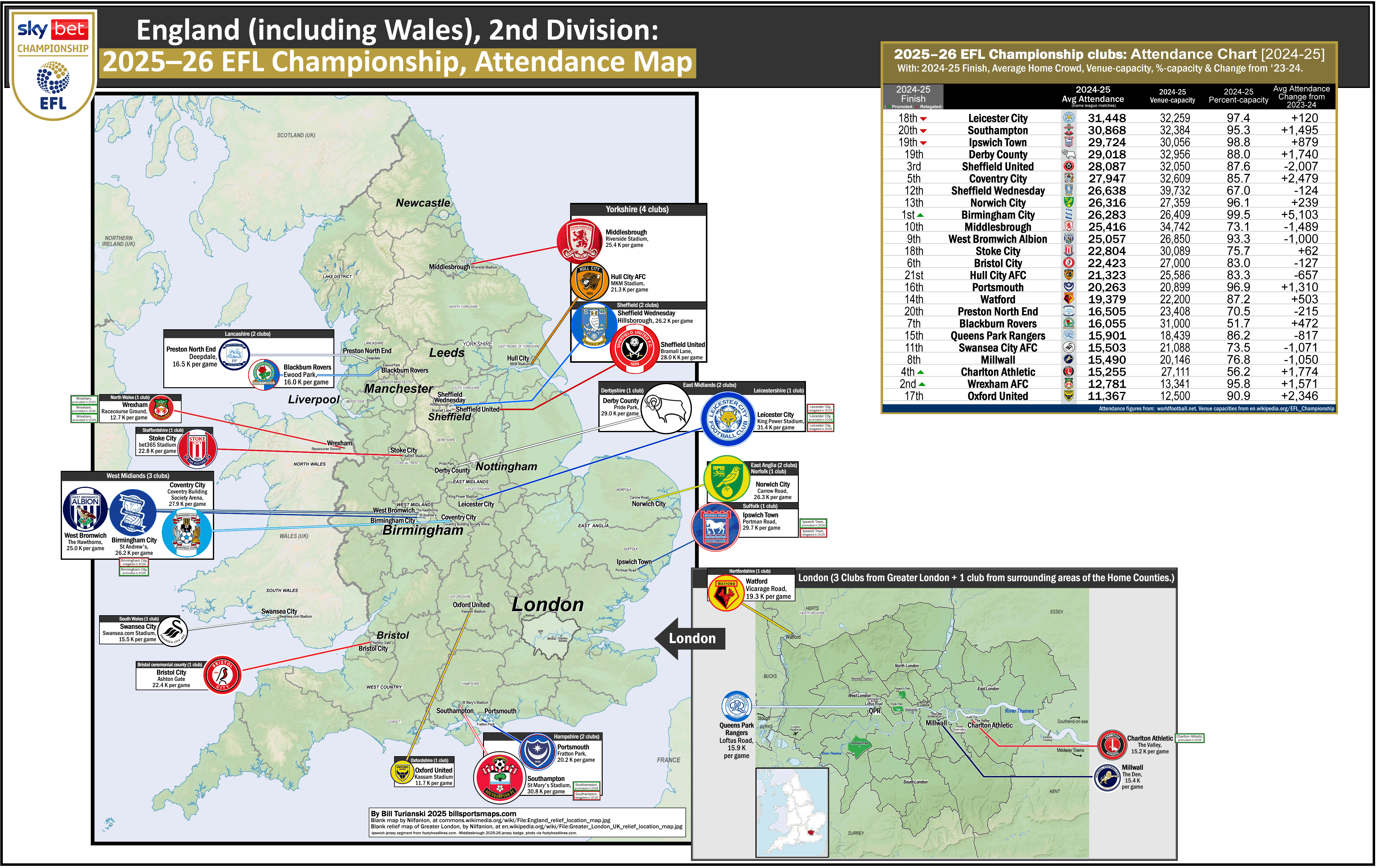
Task: Click the East Anglia (2 clubs) header
Action: pyautogui.click(x=774, y=466)
